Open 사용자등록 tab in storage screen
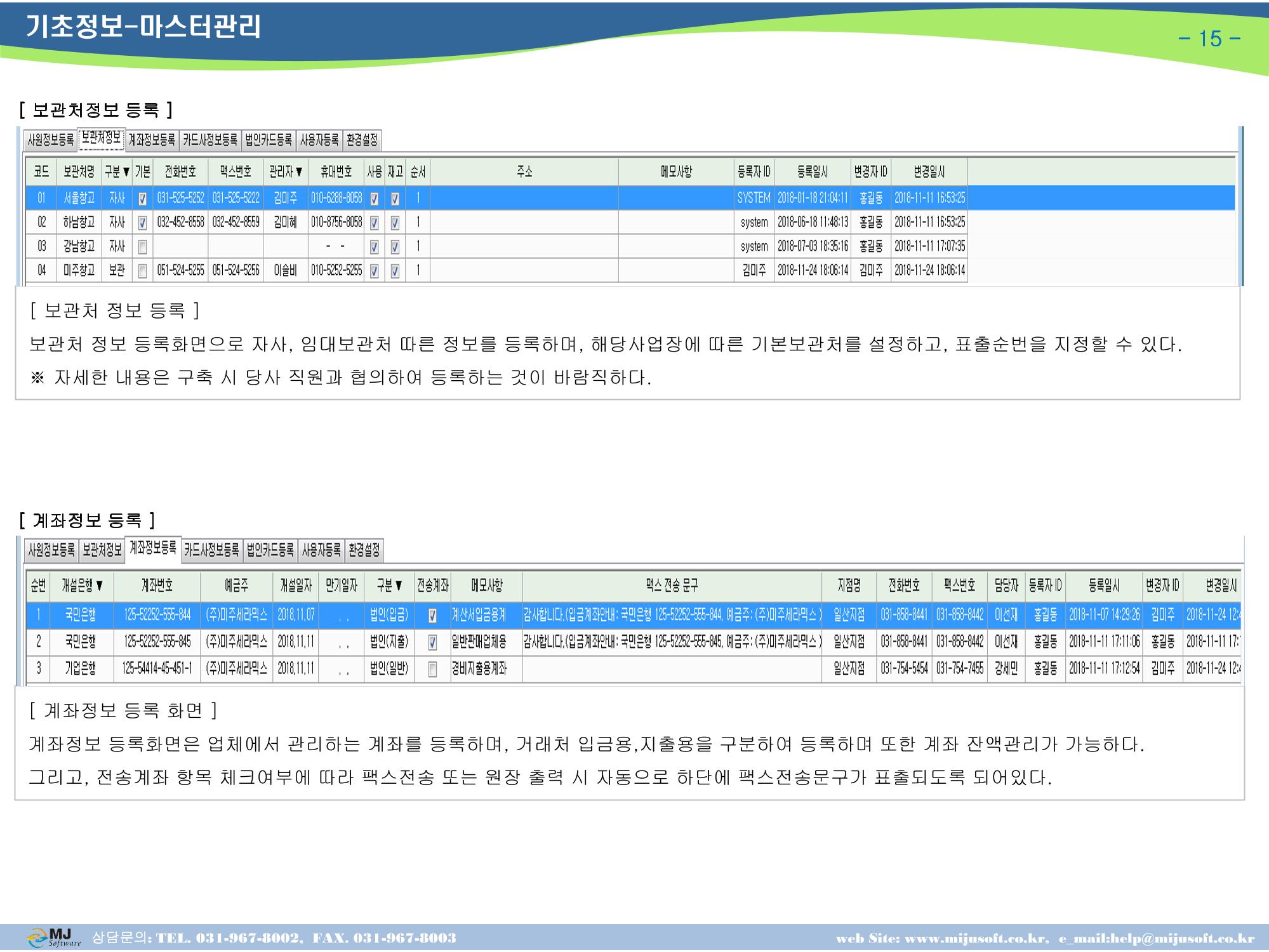1269x952 pixels. click(x=319, y=140)
